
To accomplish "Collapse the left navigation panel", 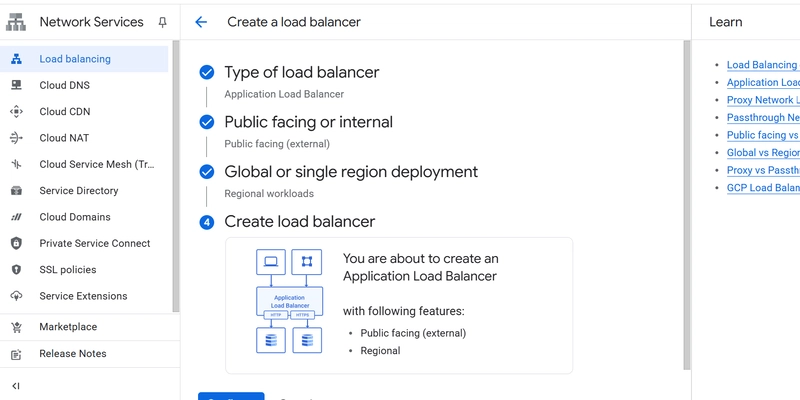I will [16, 386].
